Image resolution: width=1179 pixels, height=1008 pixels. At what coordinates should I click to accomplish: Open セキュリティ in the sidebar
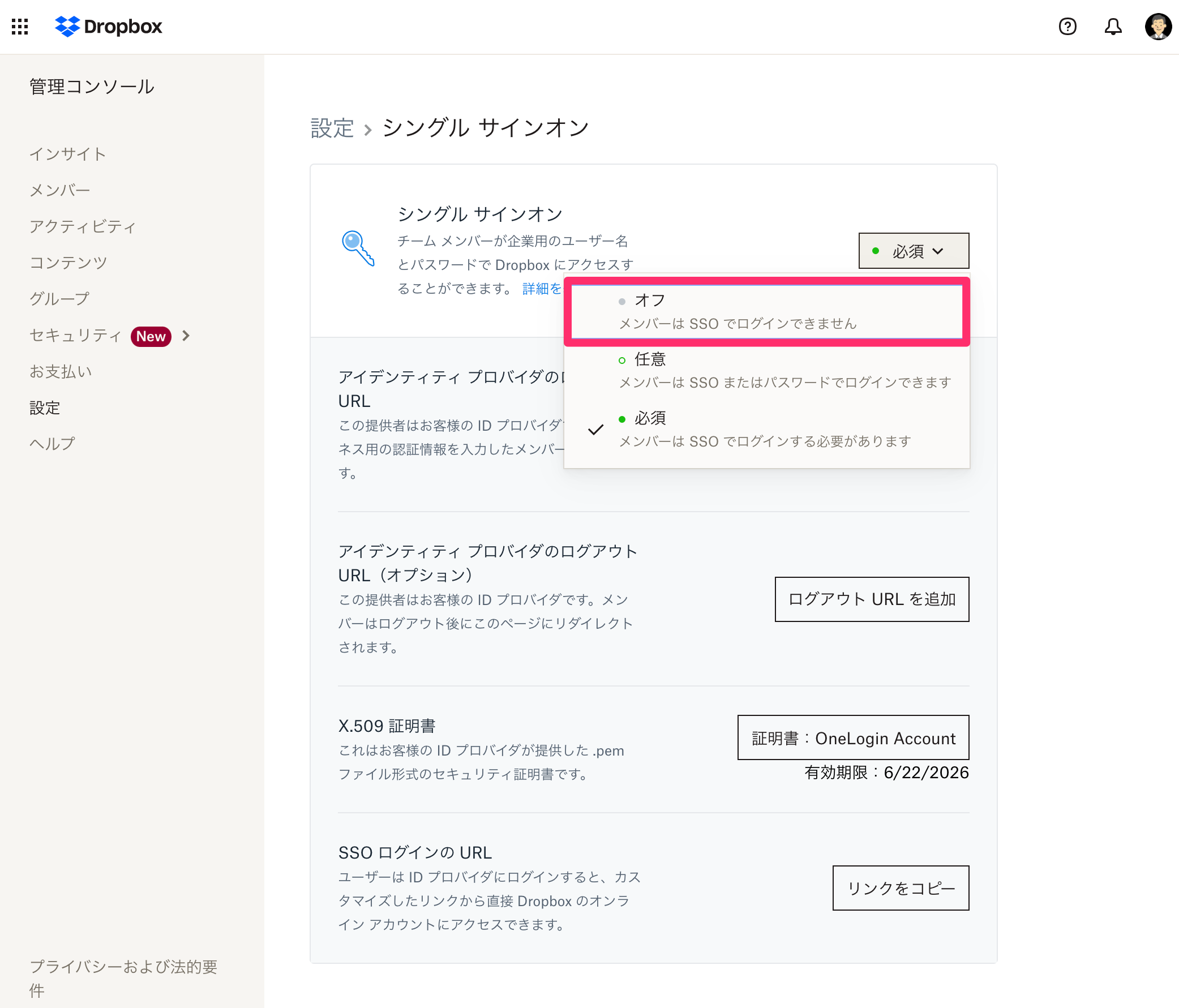[x=76, y=336]
